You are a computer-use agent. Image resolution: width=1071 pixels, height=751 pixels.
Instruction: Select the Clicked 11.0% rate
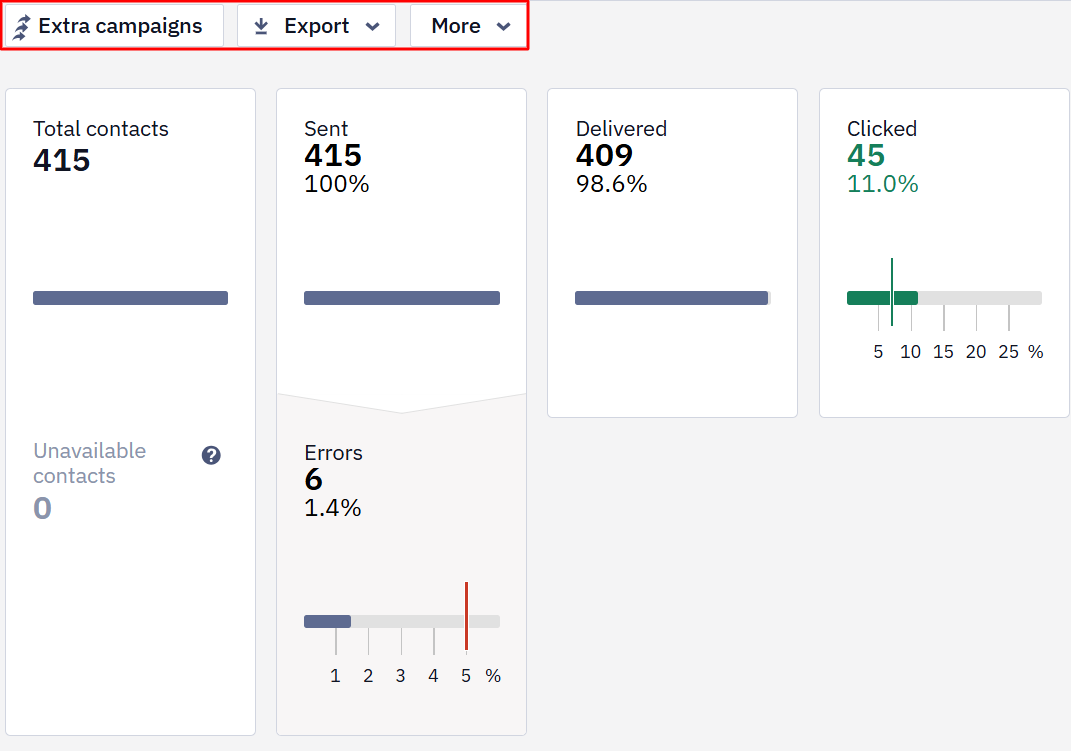tap(882, 184)
